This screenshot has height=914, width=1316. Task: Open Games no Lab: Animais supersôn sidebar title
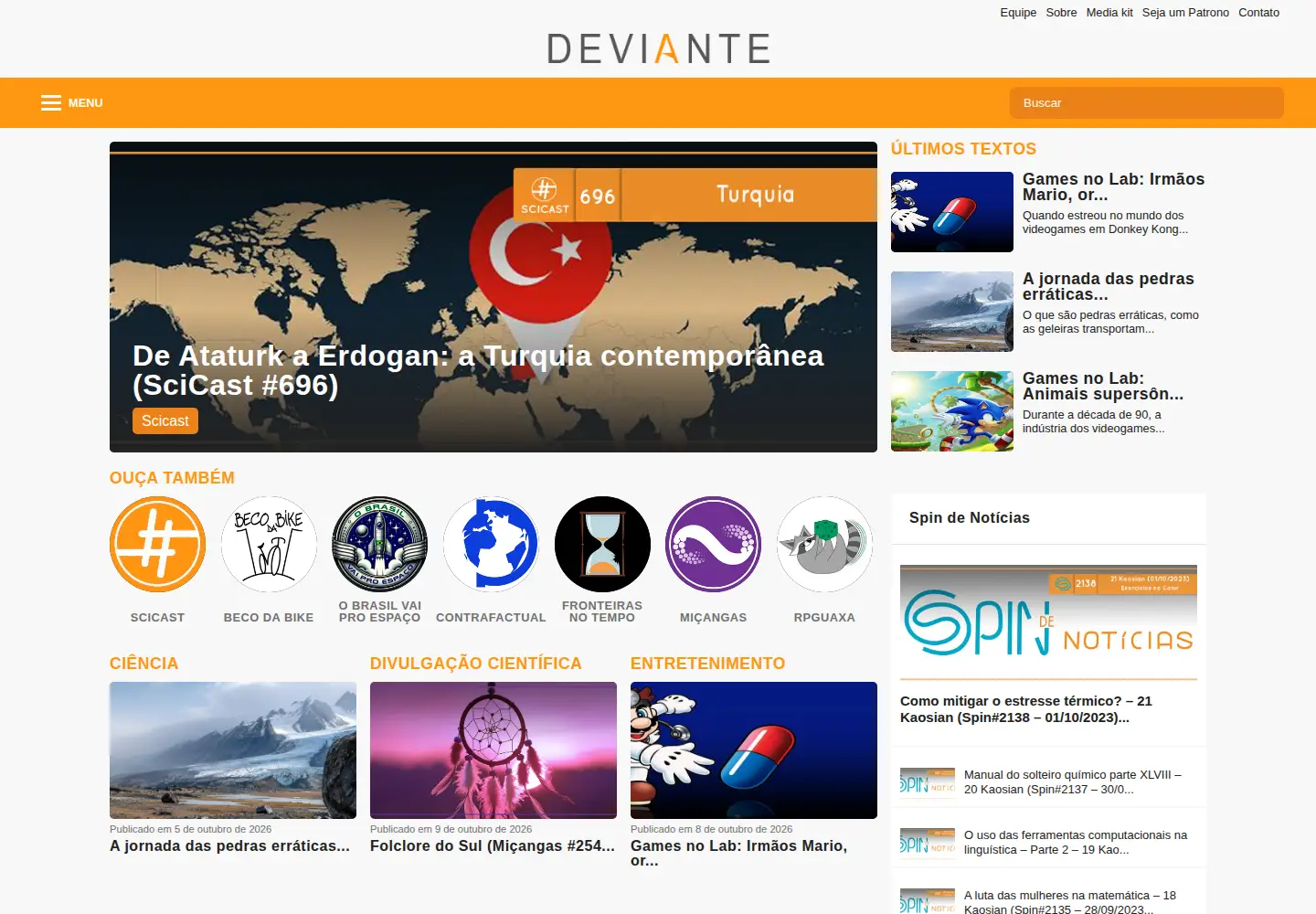(1103, 386)
